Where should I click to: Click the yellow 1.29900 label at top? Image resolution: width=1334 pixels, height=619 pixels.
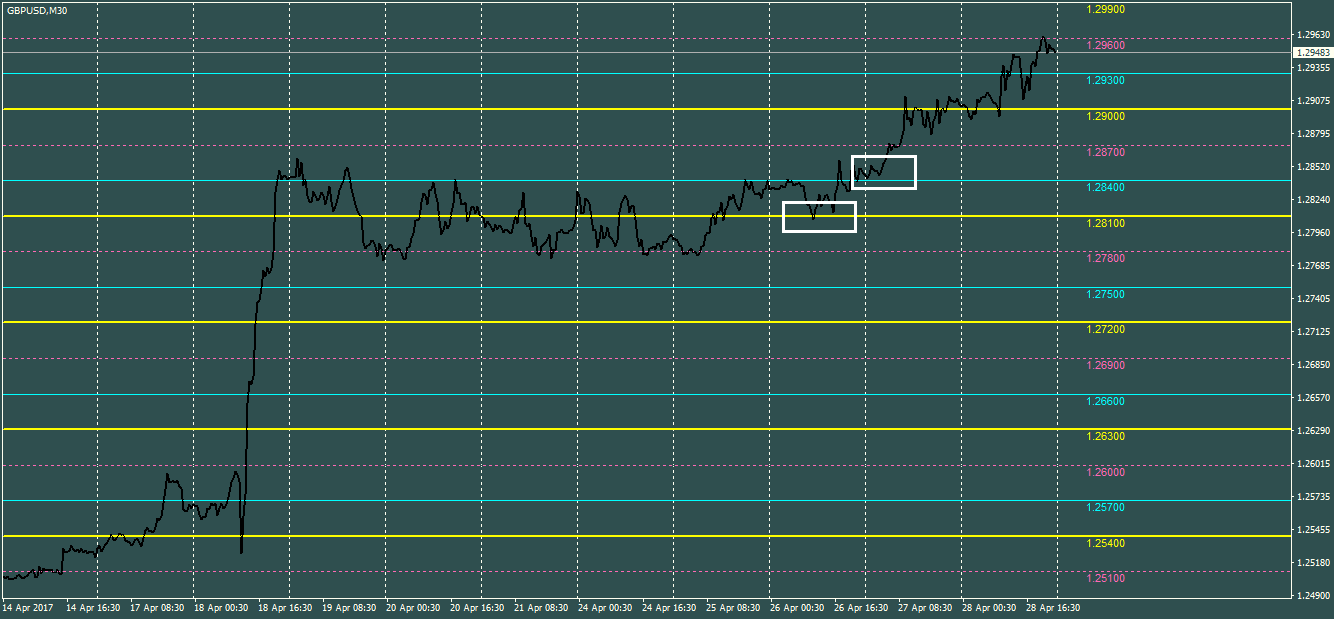1105,9
